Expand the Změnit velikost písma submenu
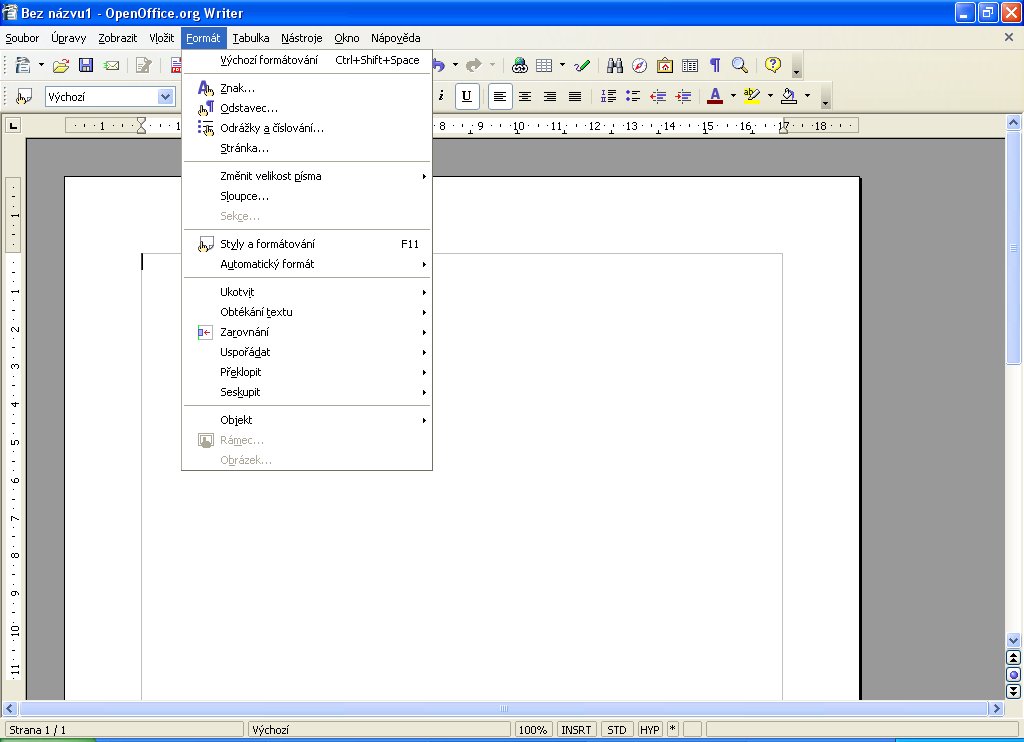The height and width of the screenshot is (742, 1024). click(x=307, y=176)
